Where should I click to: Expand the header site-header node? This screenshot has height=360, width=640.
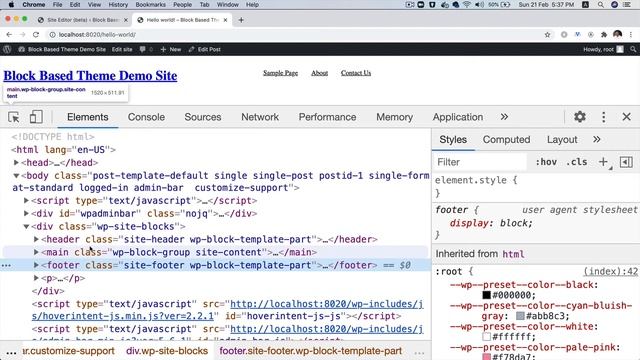(x=36, y=239)
